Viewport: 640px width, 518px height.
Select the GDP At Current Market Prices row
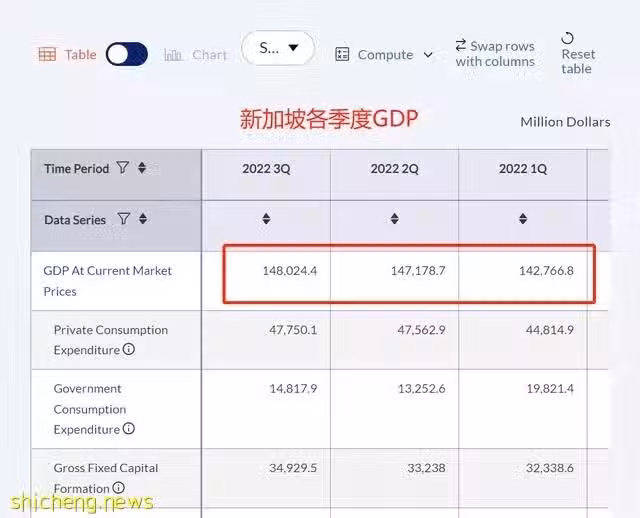(320, 281)
